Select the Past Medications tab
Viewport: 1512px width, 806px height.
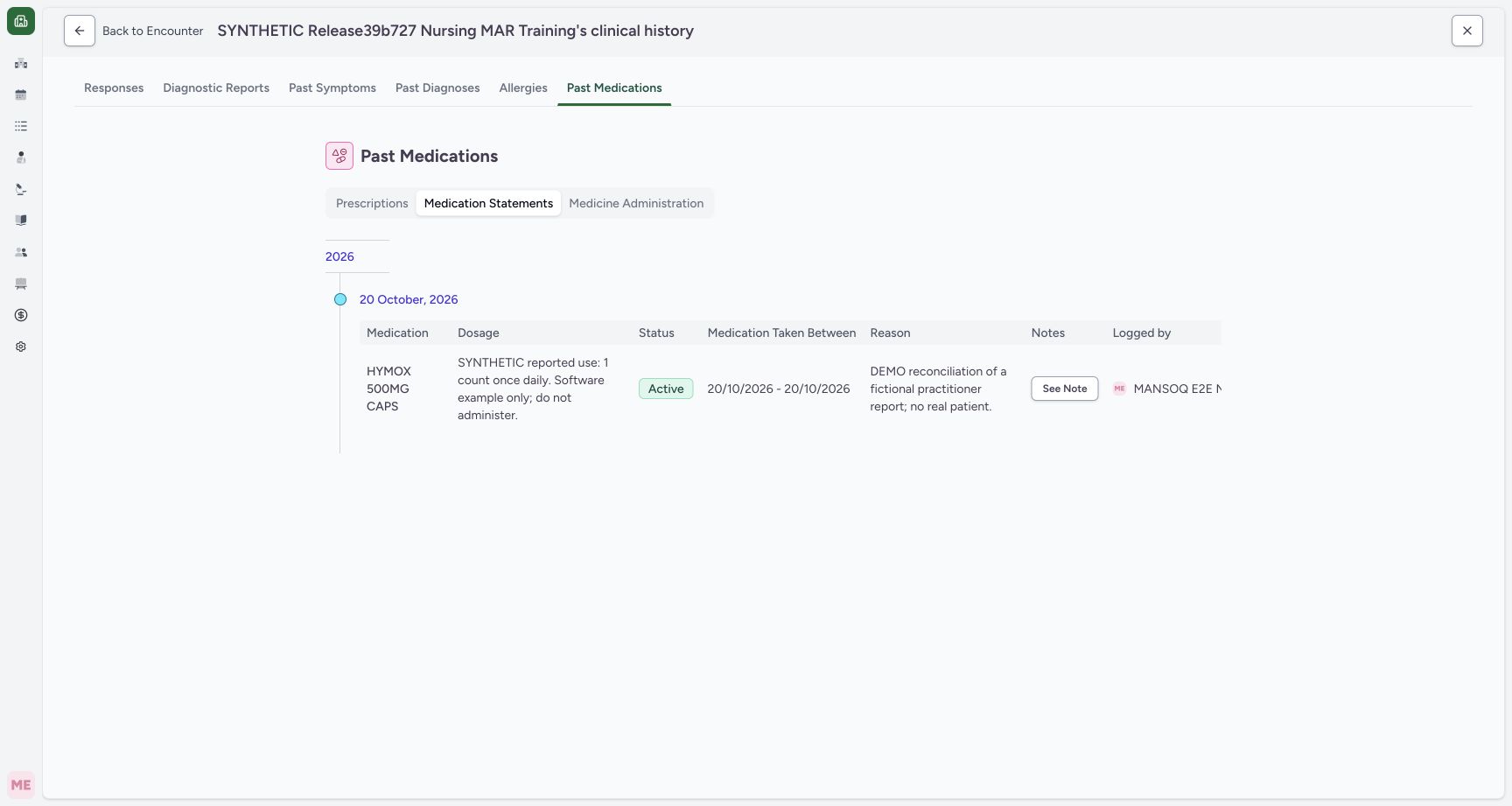click(x=614, y=88)
